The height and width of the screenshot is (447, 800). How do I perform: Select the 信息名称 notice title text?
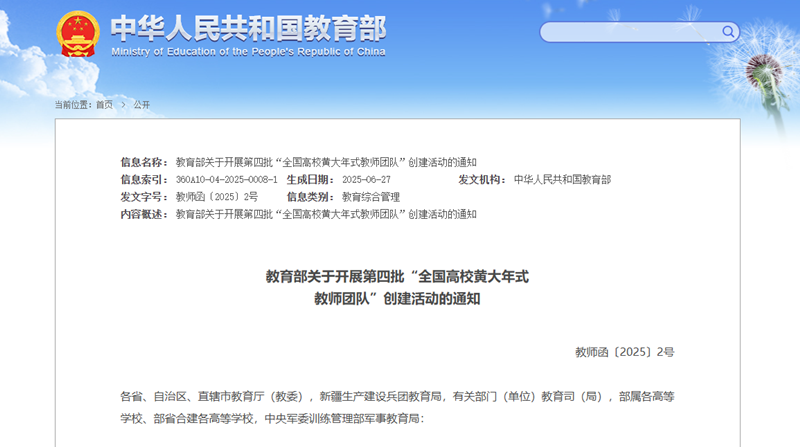point(326,162)
